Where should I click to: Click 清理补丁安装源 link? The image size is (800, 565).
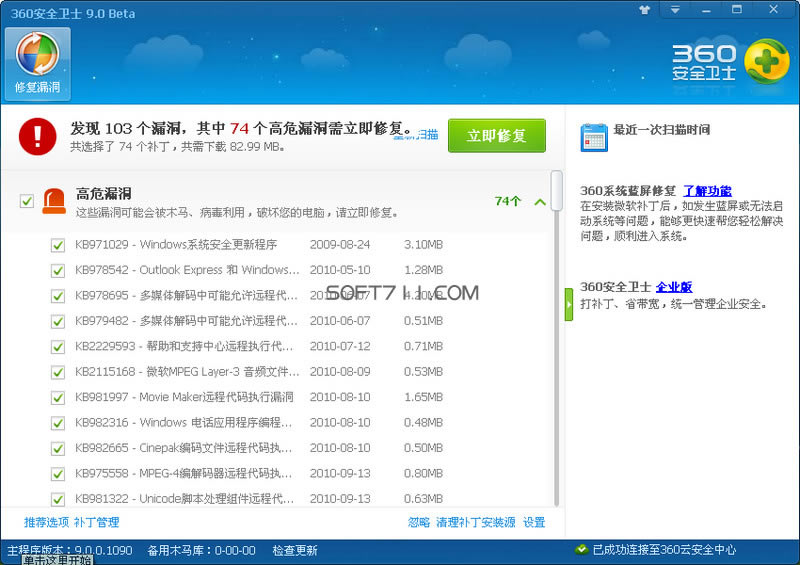[476, 522]
